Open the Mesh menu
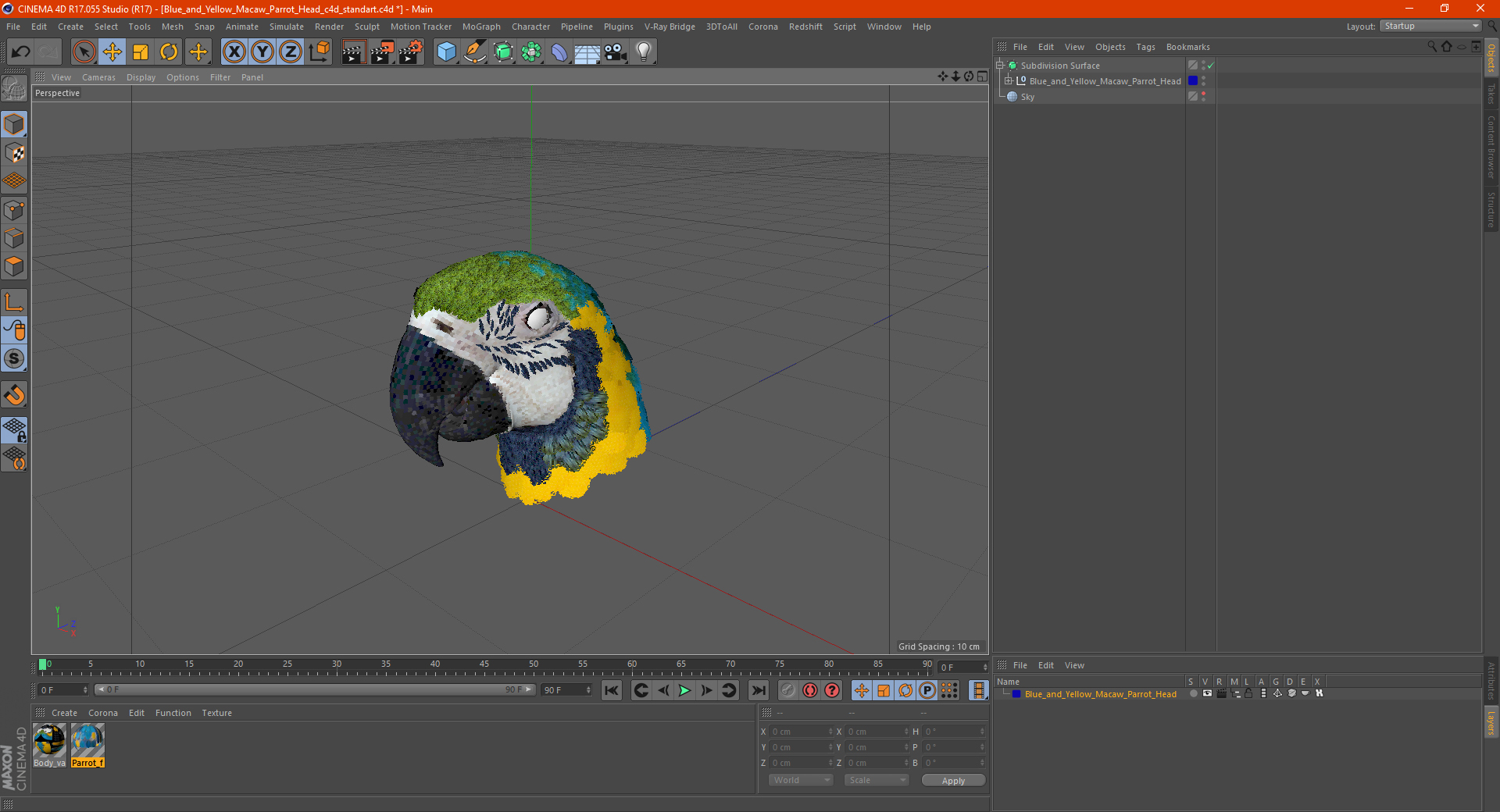The width and height of the screenshot is (1500, 812). click(x=172, y=27)
